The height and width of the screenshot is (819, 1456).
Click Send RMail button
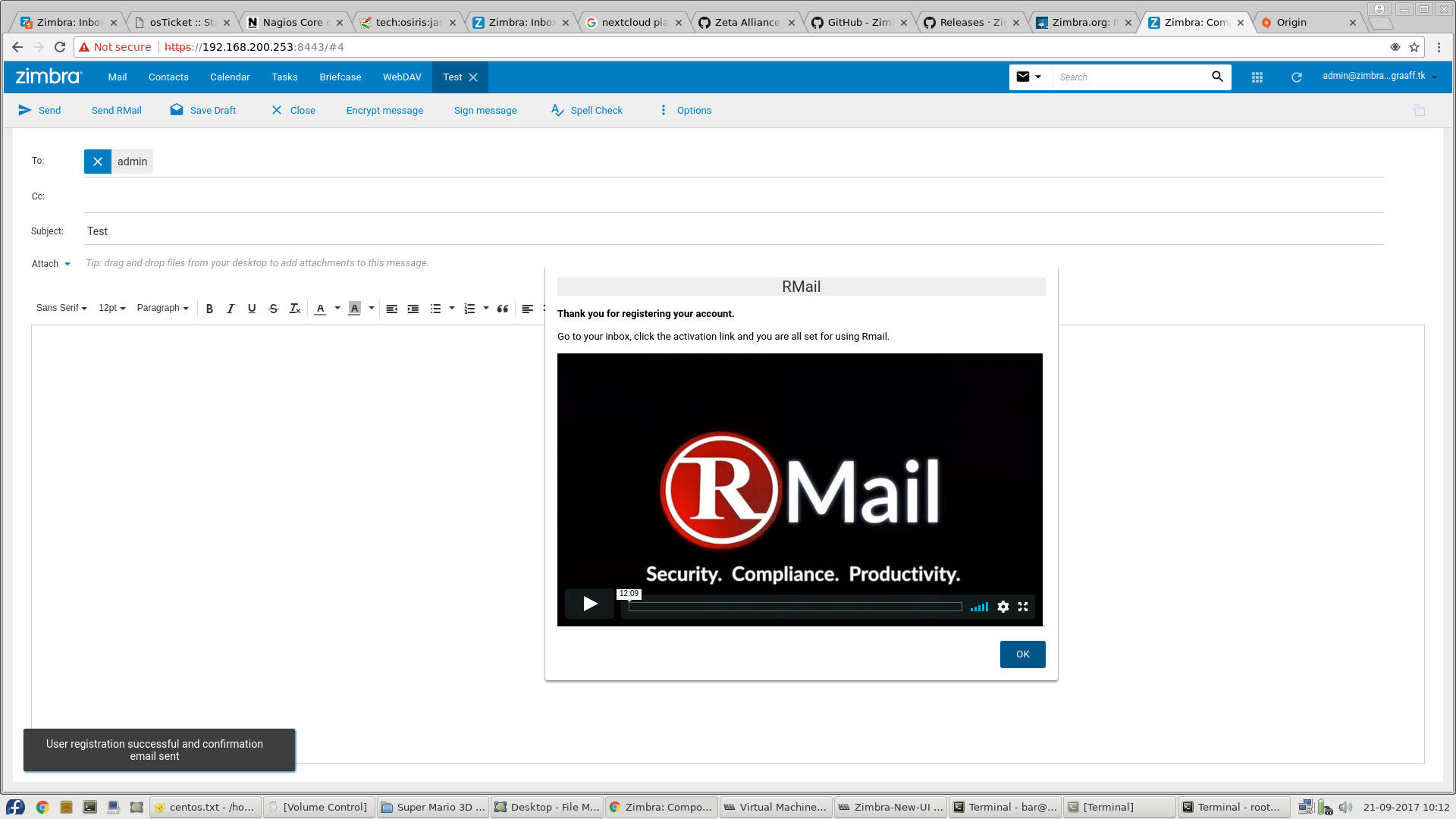click(x=116, y=111)
